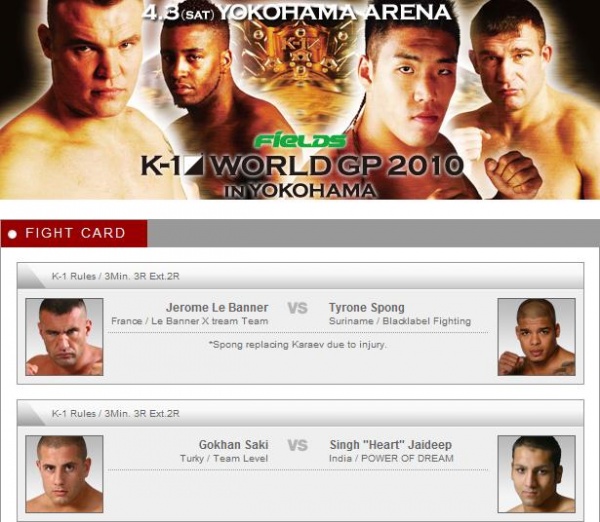Viewport: 600px width, 522px height.
Task: Click the Gokhan Saki fighter photo
Action: click(64, 474)
